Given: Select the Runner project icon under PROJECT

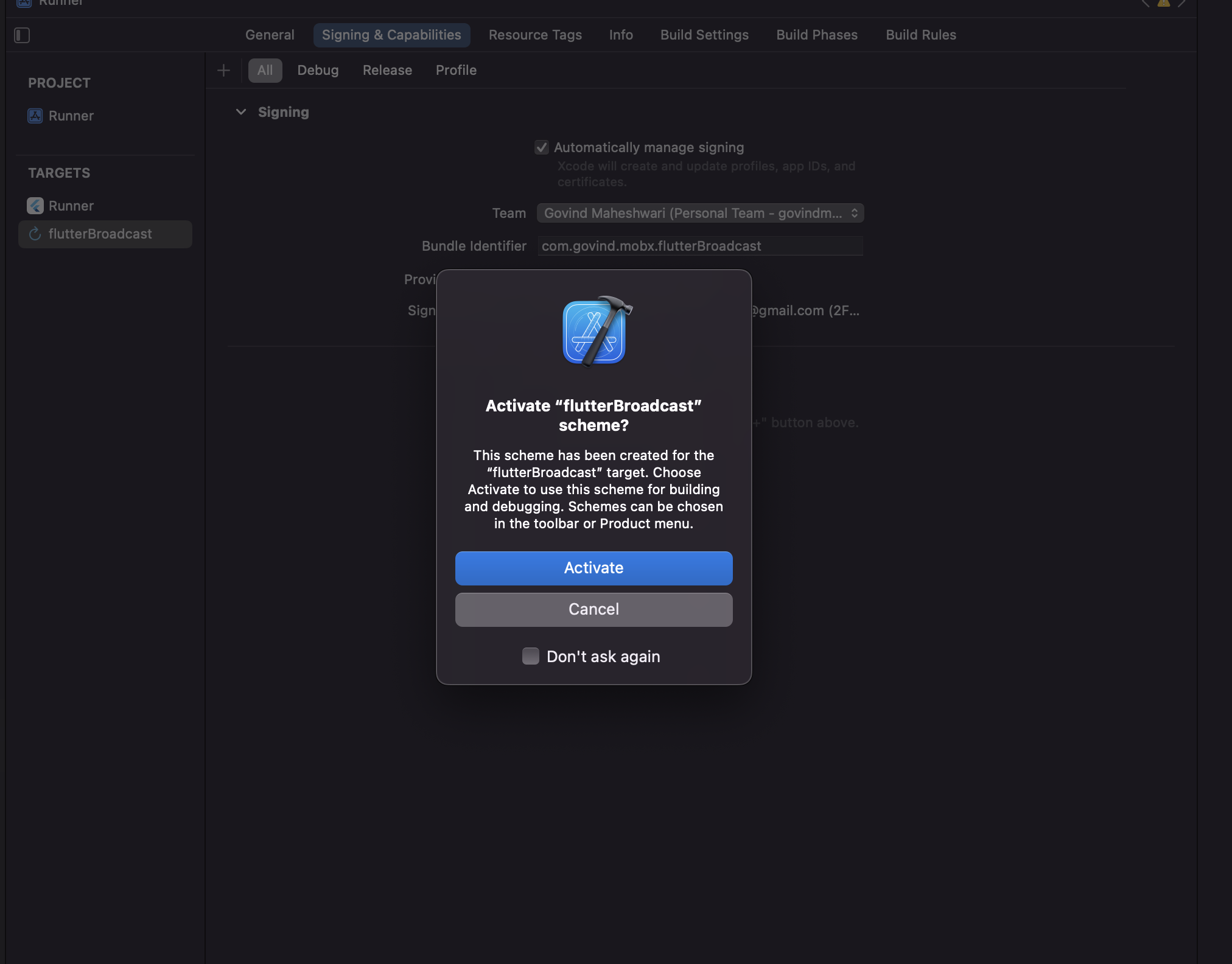Looking at the screenshot, I should click(x=35, y=116).
